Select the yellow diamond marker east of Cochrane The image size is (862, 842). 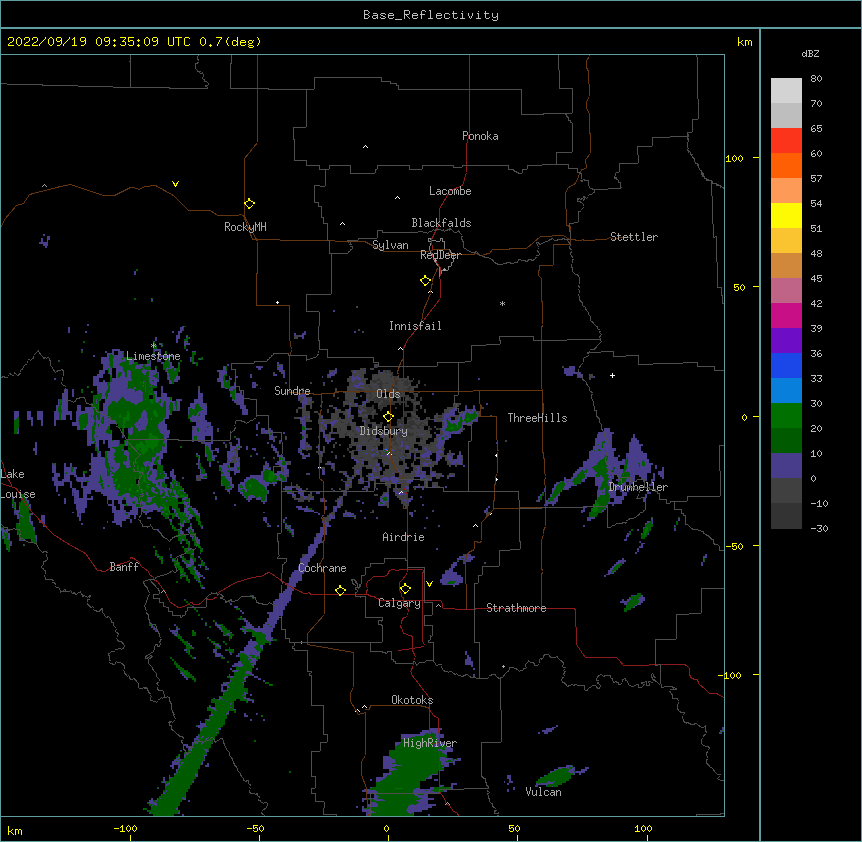pos(340,590)
